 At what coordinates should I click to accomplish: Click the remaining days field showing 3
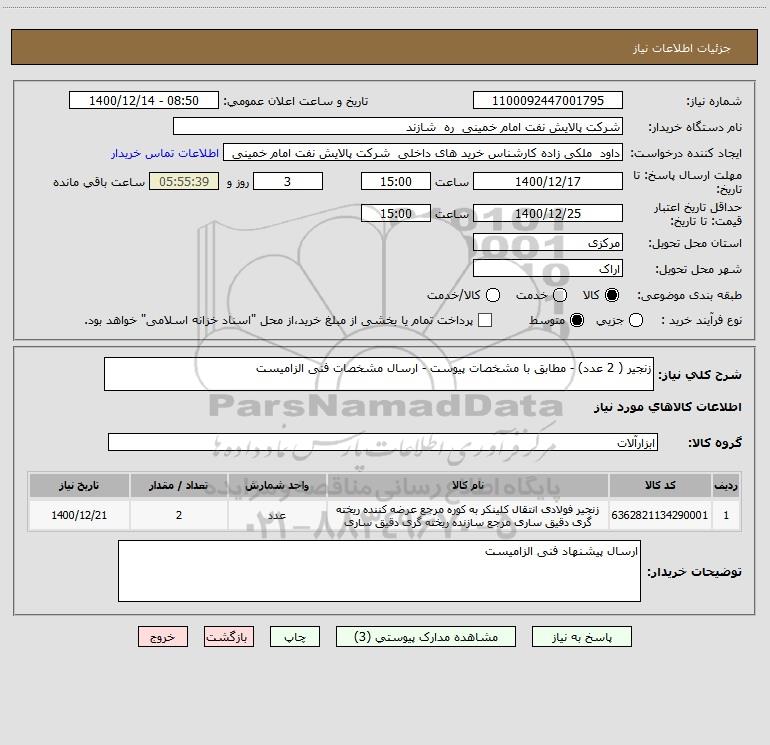(288, 181)
